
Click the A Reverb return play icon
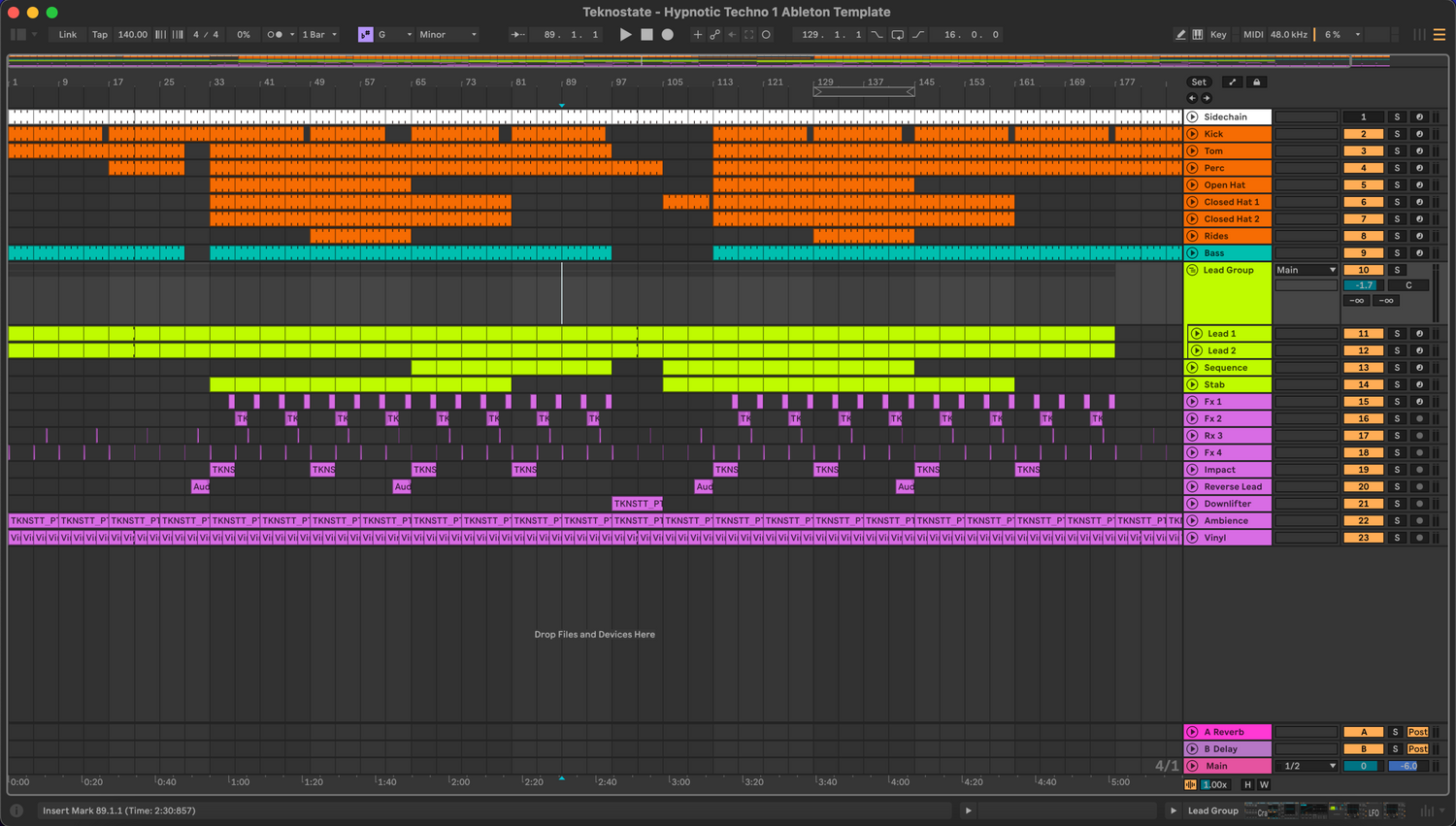(1192, 732)
